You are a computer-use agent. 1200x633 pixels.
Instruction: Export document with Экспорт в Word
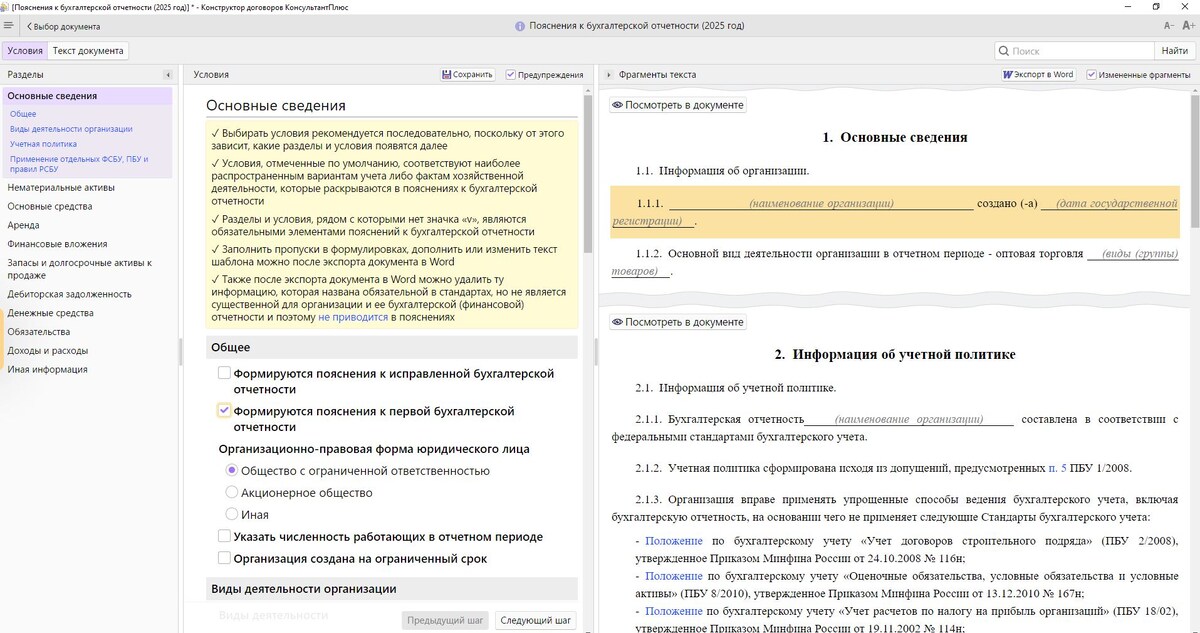1038,75
